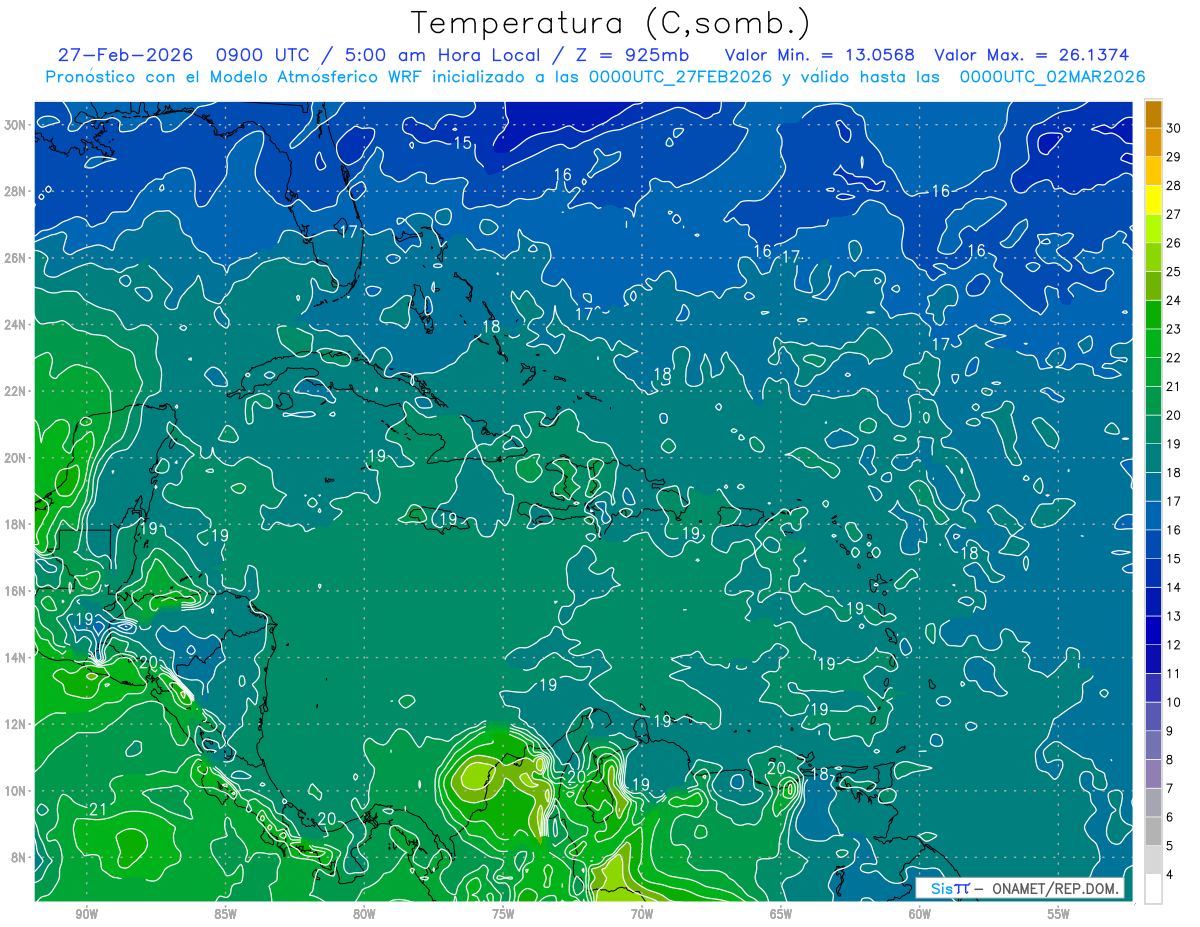Click the "60W" longitude label

click(x=920, y=914)
